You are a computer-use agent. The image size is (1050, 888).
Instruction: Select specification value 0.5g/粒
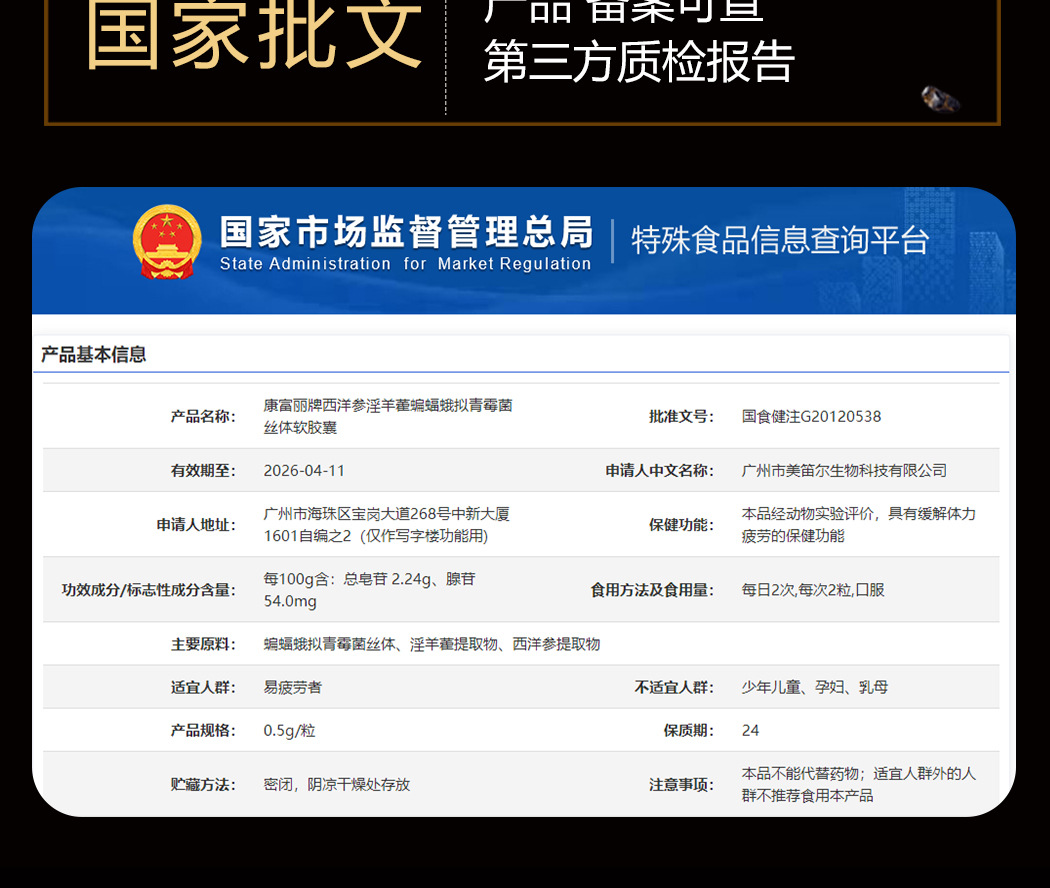click(x=289, y=731)
